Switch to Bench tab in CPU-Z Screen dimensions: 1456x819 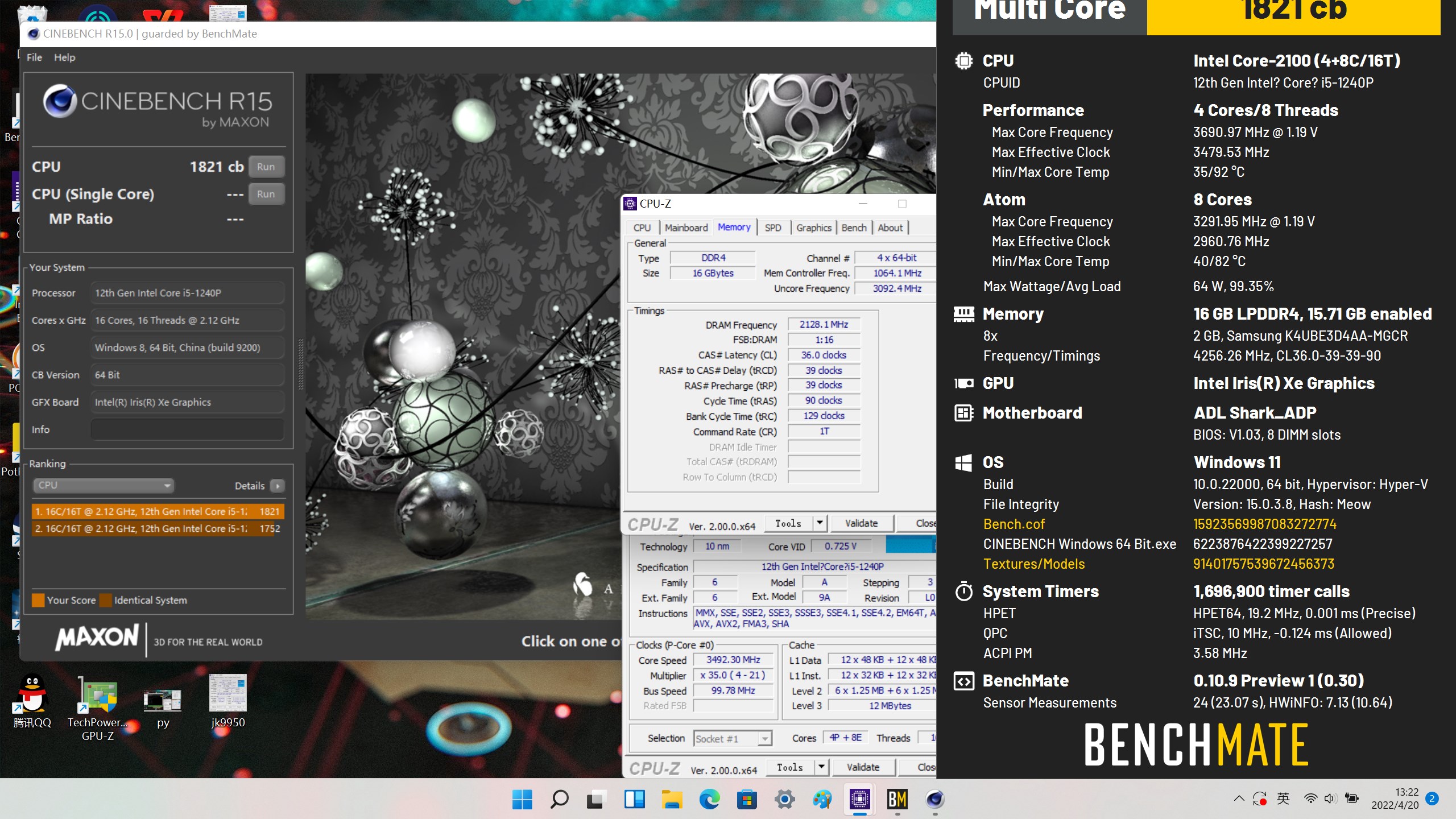pos(854,227)
